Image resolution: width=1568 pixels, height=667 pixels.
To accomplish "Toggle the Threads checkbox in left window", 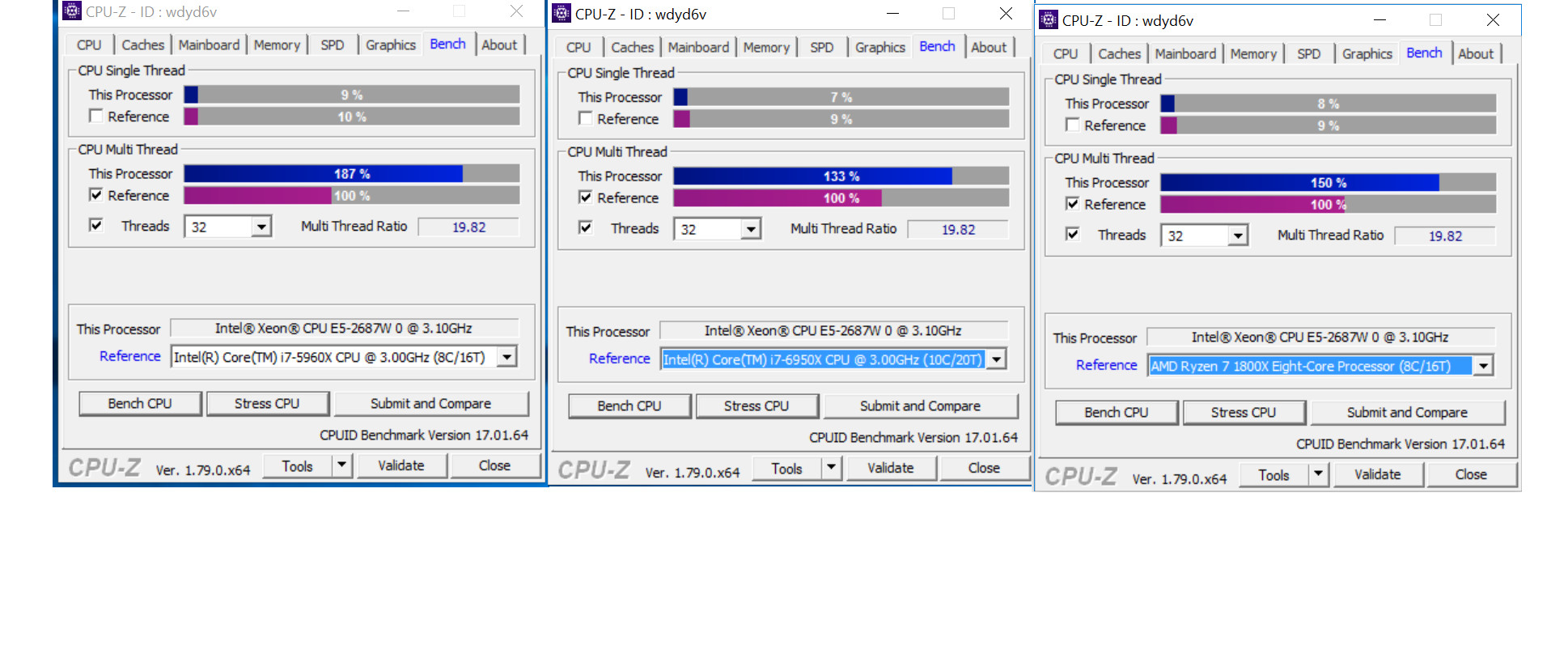I will pyautogui.click(x=95, y=225).
